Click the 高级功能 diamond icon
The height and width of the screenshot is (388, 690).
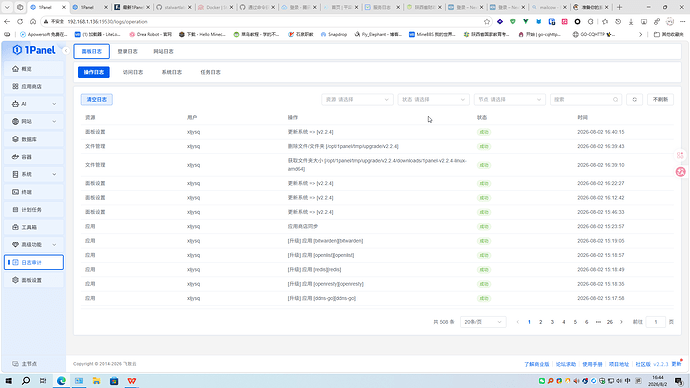point(15,245)
